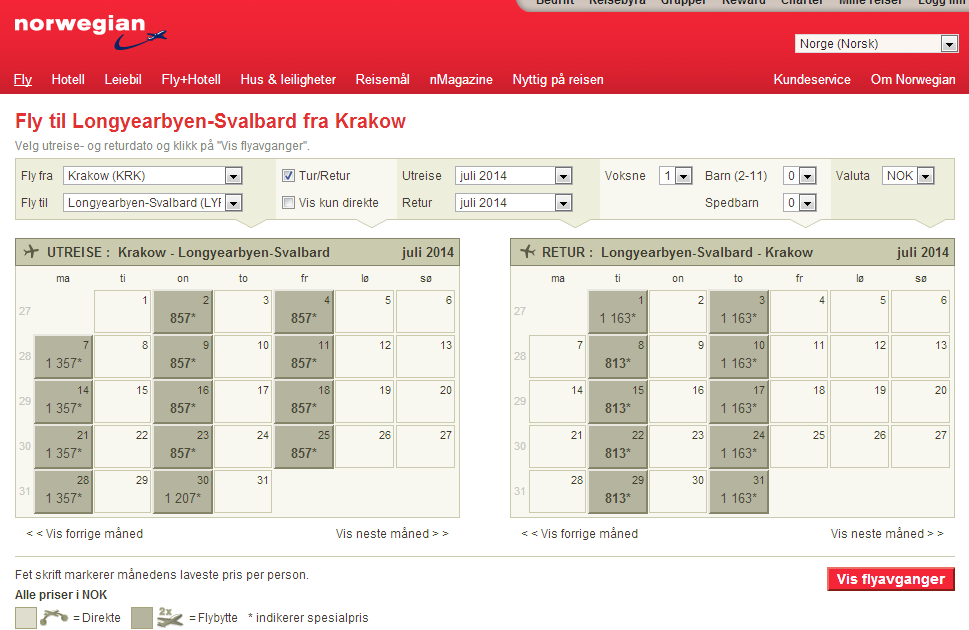This screenshot has height=630, width=969.
Task: Click the Norwegian logo
Action: pos(90,32)
